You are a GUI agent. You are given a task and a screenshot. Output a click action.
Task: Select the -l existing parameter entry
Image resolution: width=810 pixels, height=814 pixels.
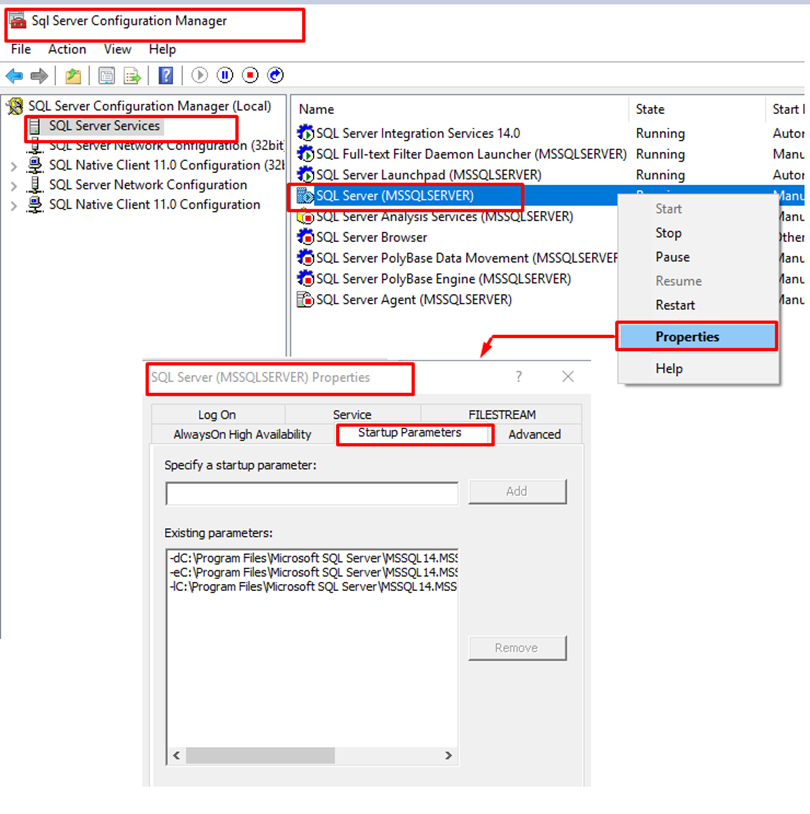tap(313, 587)
